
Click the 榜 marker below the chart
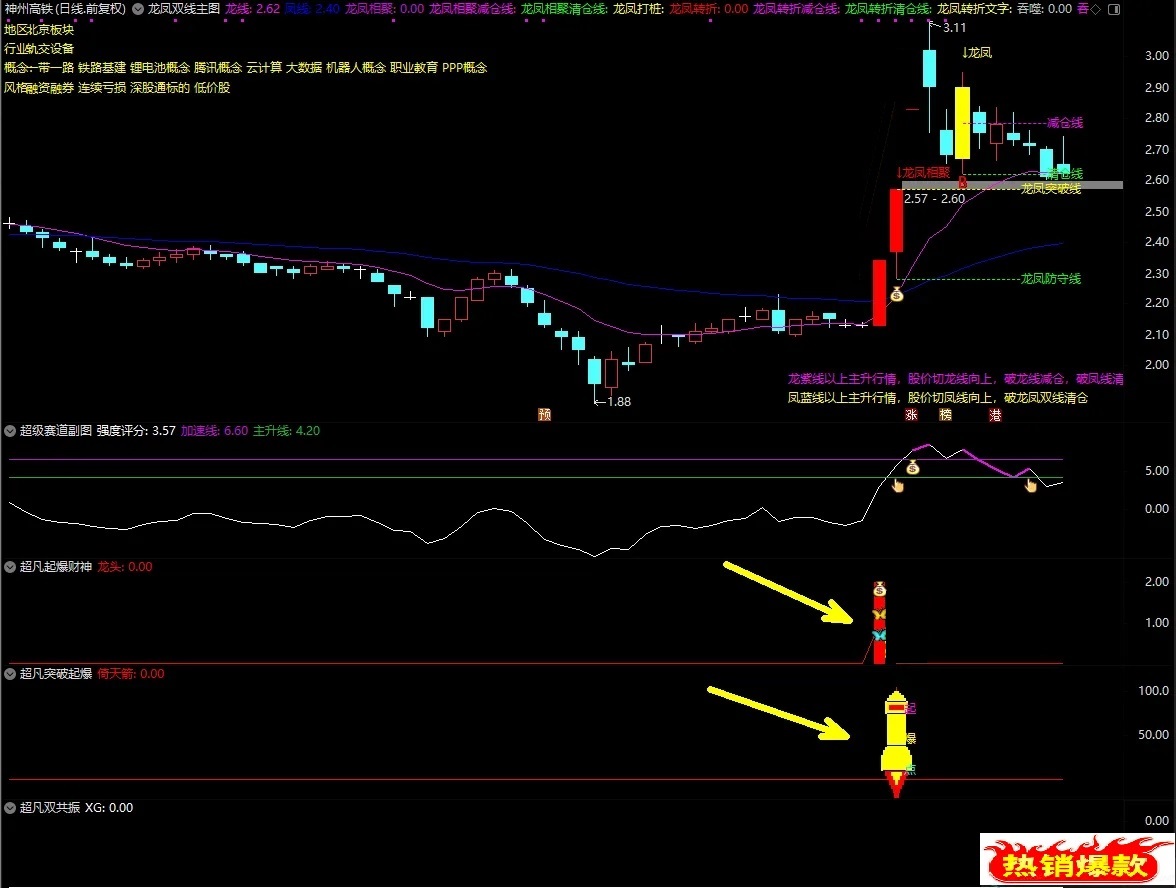pos(945,415)
